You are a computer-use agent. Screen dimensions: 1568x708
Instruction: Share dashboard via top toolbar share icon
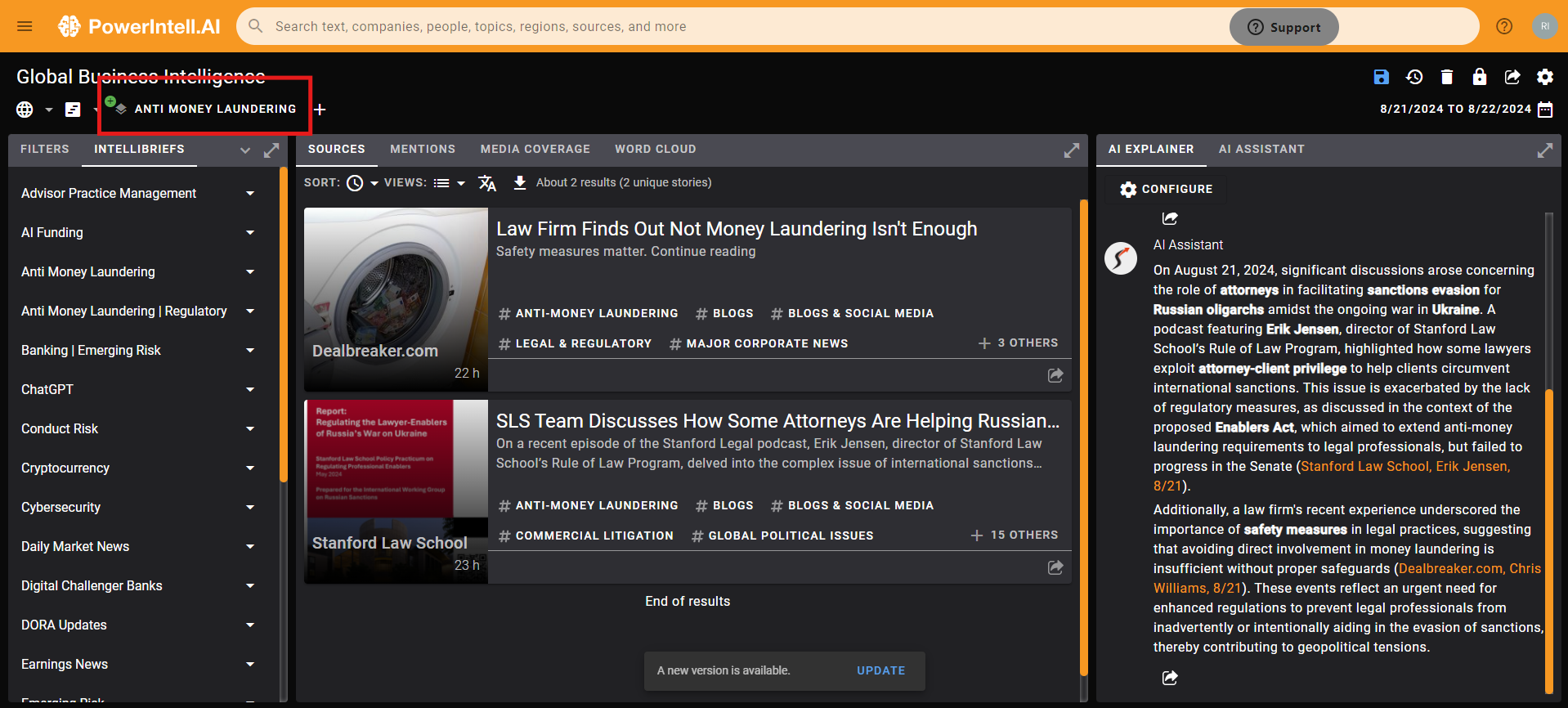(x=1512, y=77)
